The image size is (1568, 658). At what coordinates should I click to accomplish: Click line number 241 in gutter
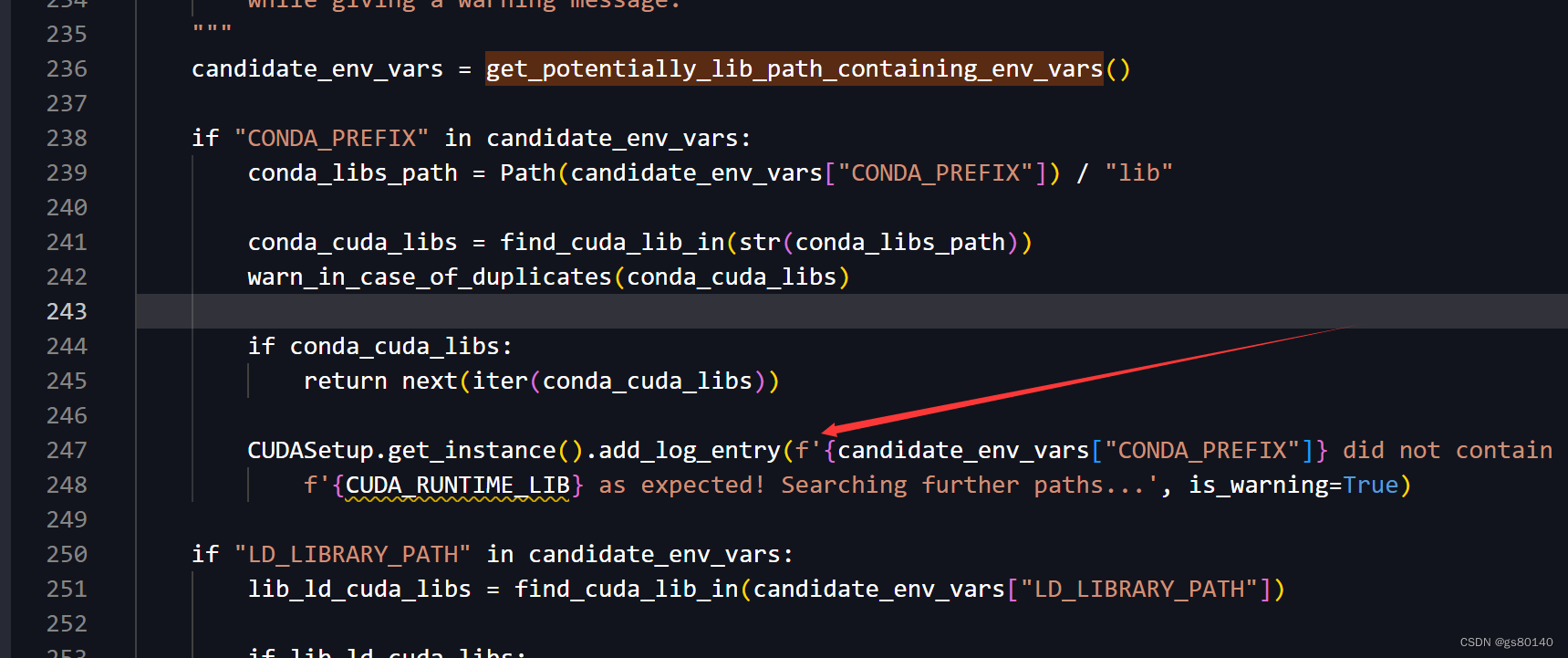point(67,243)
